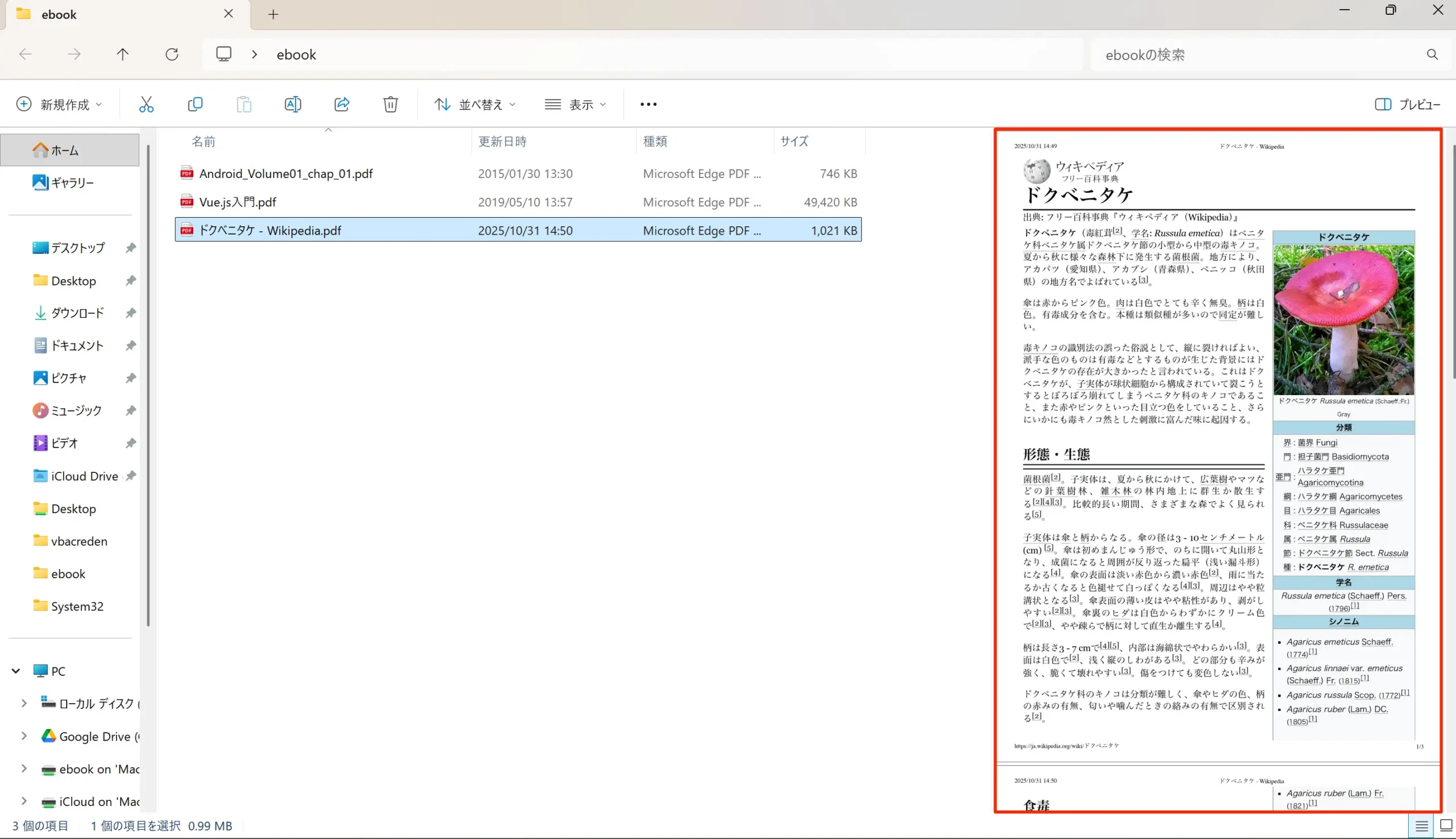Open the 表示 view dropdown
This screenshot has height=839, width=1456.
(x=575, y=104)
